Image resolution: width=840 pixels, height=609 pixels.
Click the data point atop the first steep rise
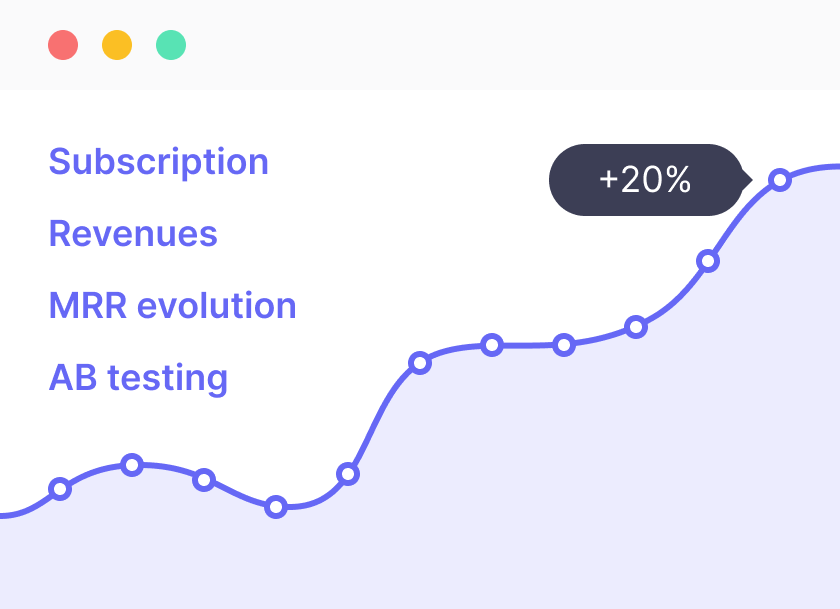[420, 363]
